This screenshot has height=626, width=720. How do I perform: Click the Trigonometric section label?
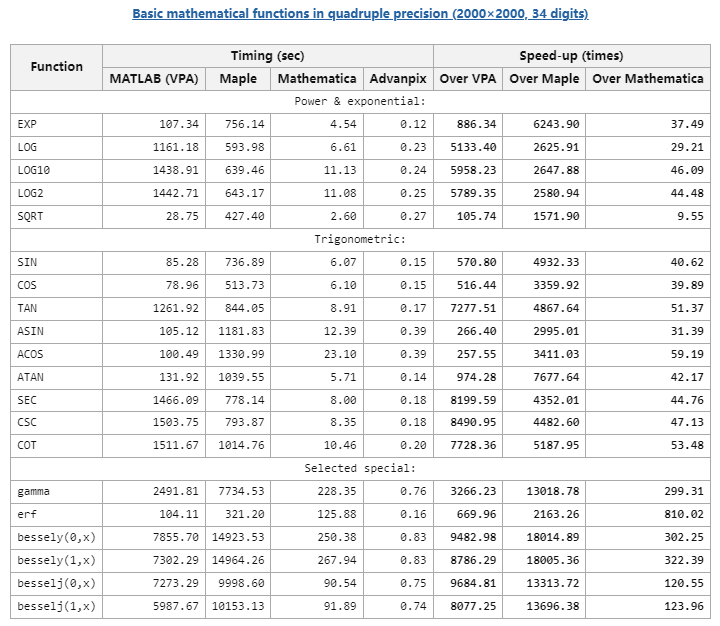360,239
